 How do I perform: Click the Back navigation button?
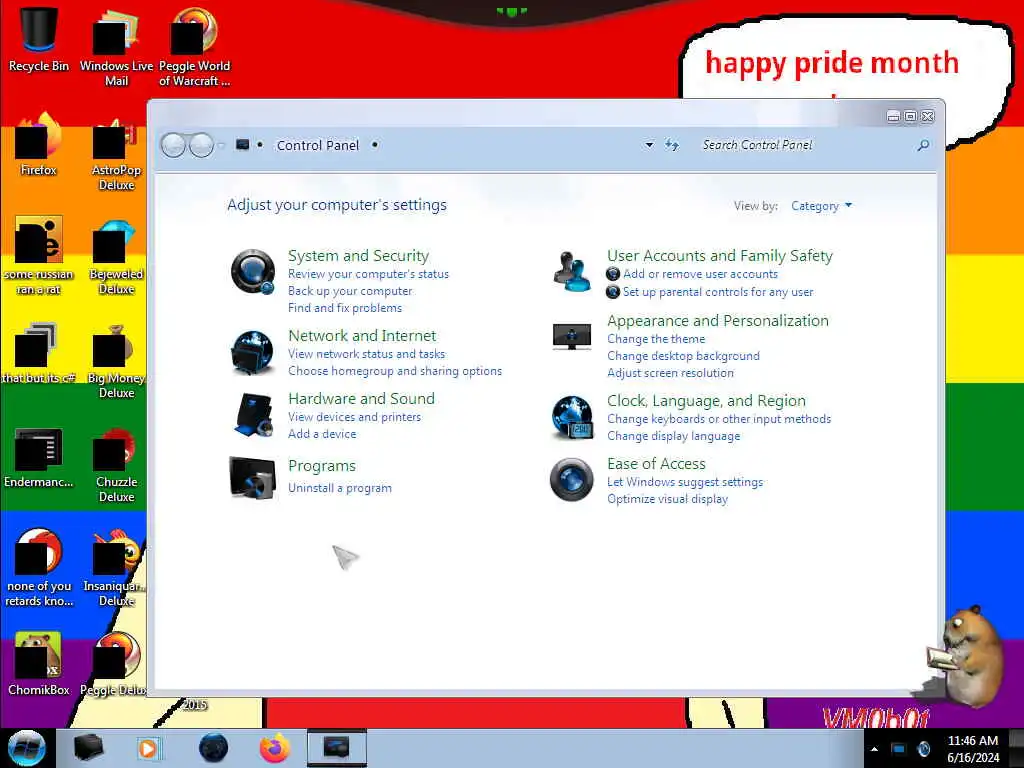tap(173, 145)
